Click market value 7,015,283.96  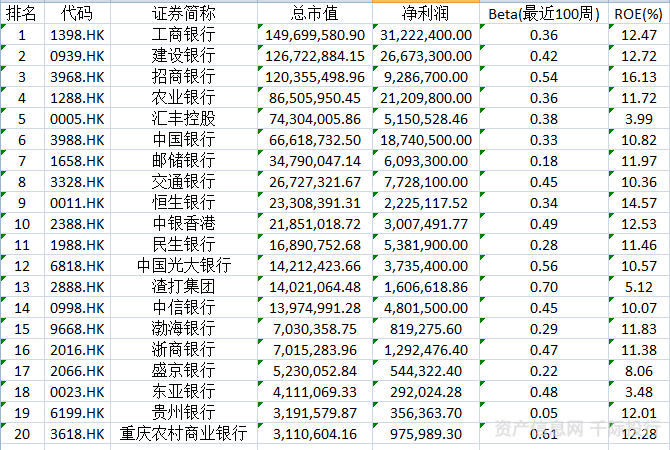(x=314, y=350)
